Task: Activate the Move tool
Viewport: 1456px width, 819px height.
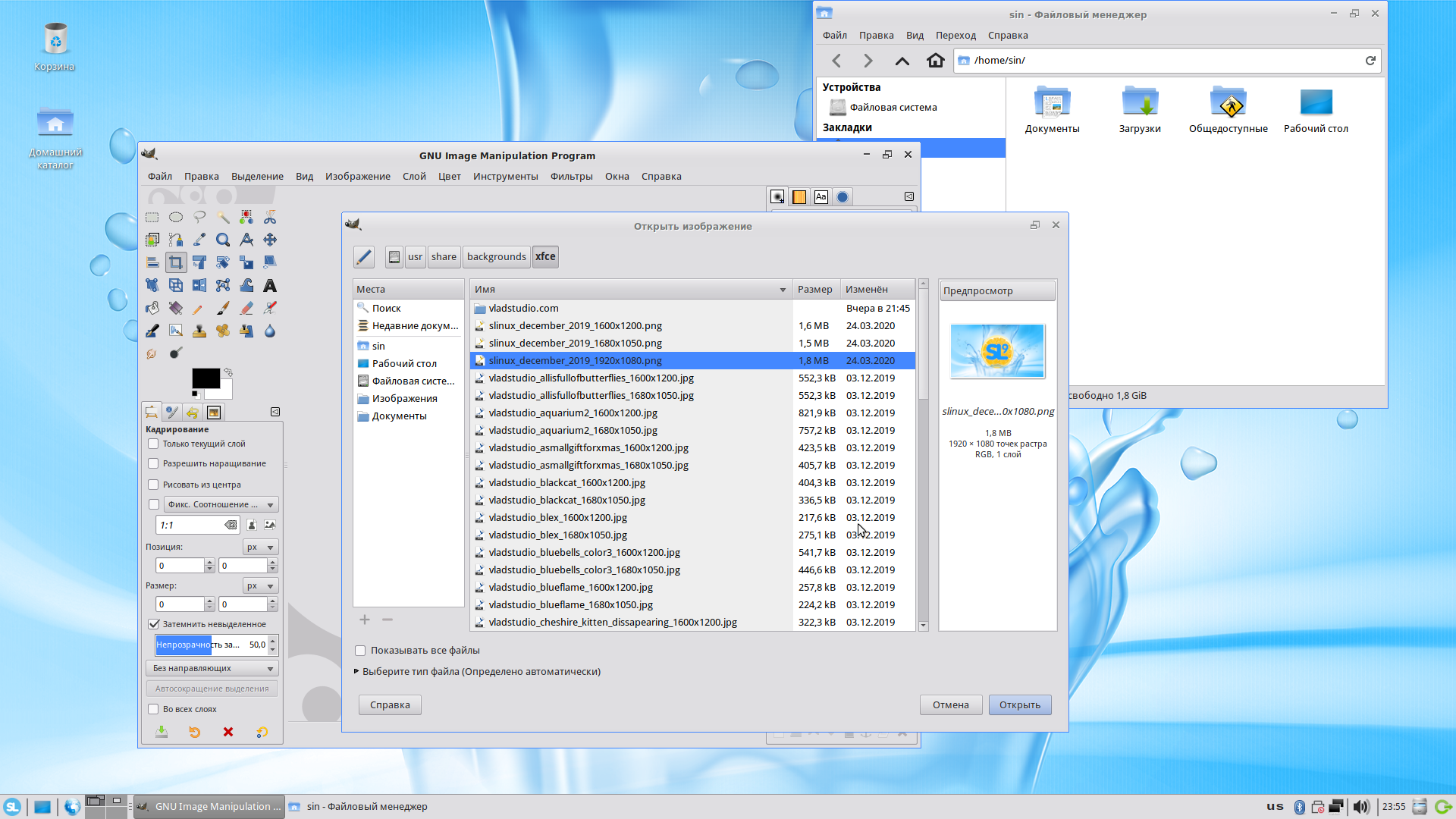Action: (269, 240)
